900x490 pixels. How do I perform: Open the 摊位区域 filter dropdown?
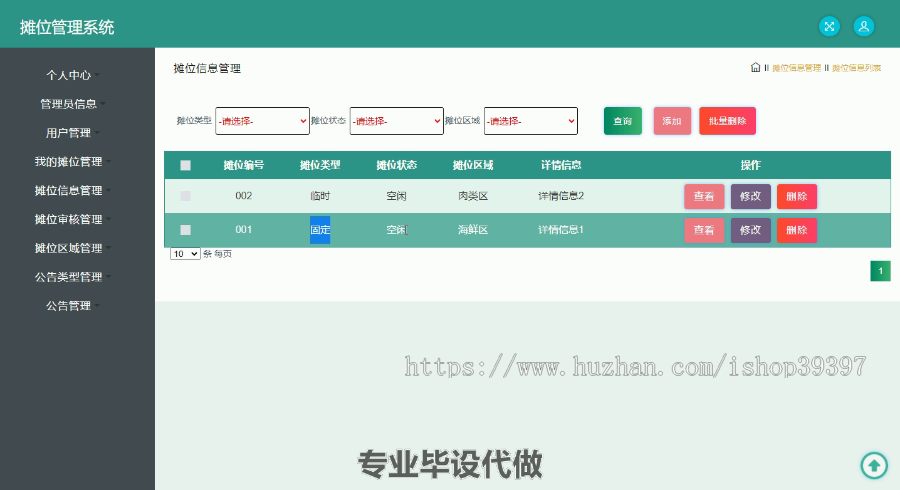click(x=531, y=121)
